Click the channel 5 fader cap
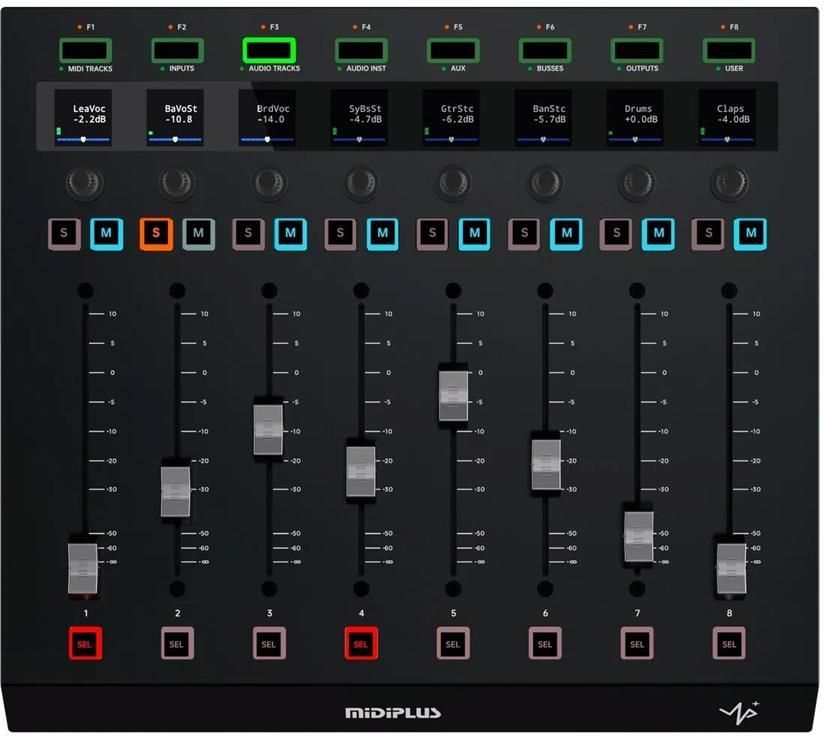The width and height of the screenshot is (824, 736). tap(453, 396)
